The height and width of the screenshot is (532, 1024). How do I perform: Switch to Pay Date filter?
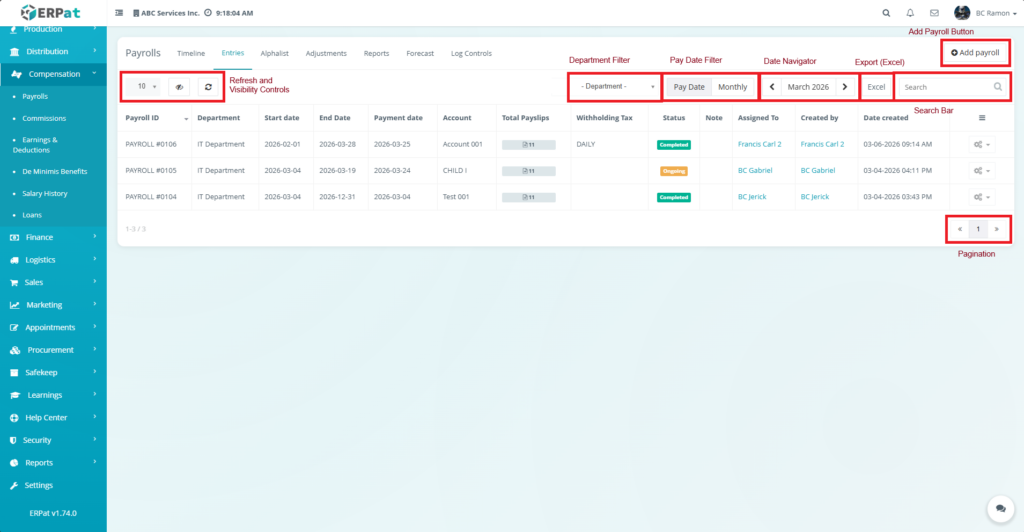click(689, 87)
